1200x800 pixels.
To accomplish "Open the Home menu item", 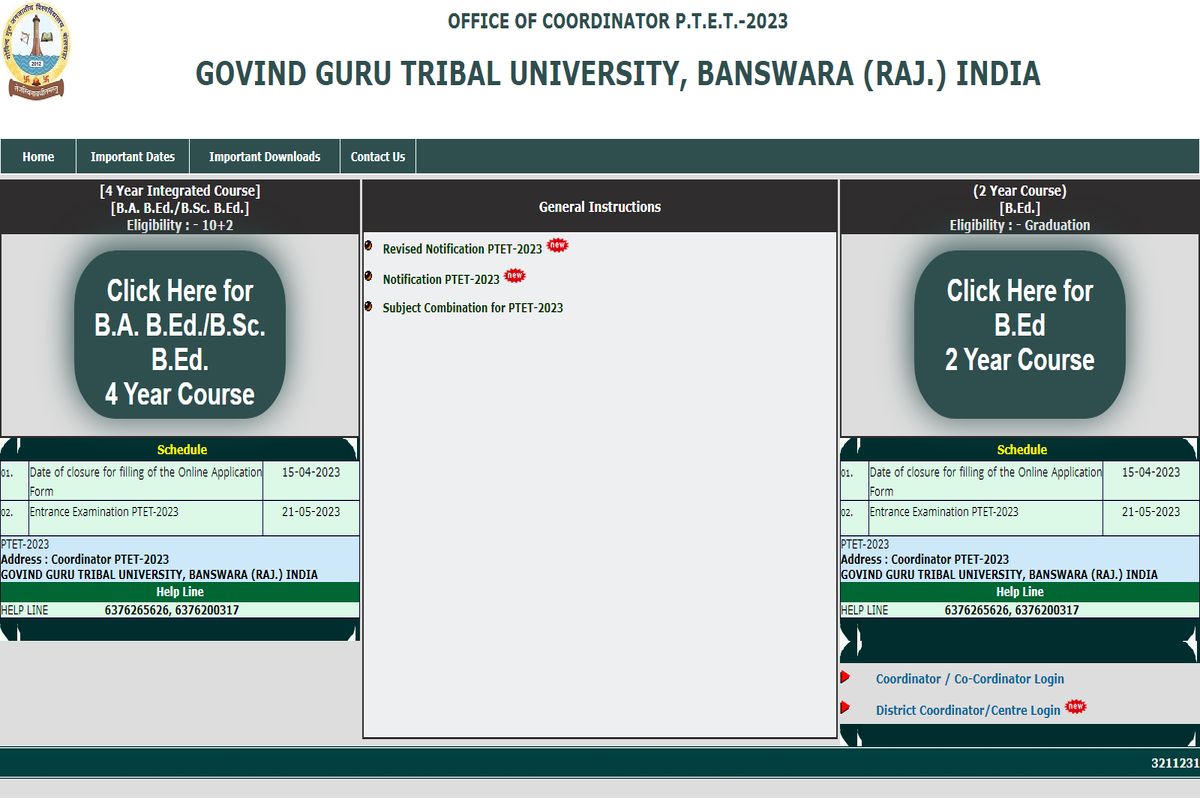I will click(x=38, y=157).
